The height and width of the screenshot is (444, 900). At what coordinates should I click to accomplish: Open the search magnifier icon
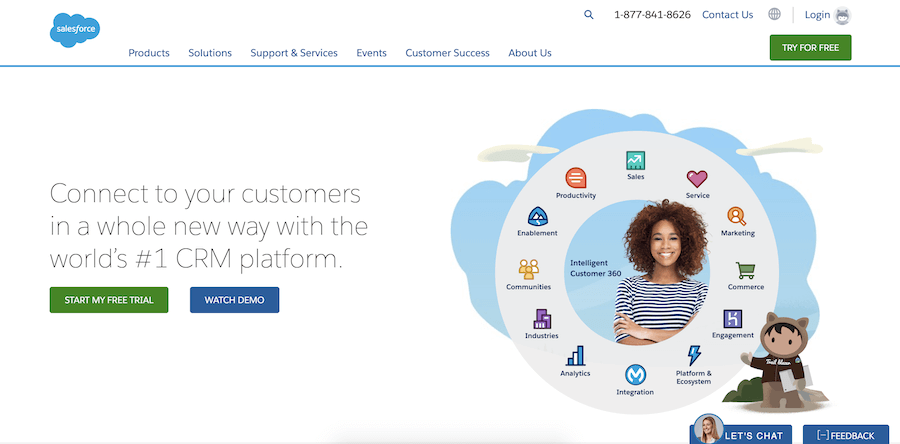tap(588, 15)
